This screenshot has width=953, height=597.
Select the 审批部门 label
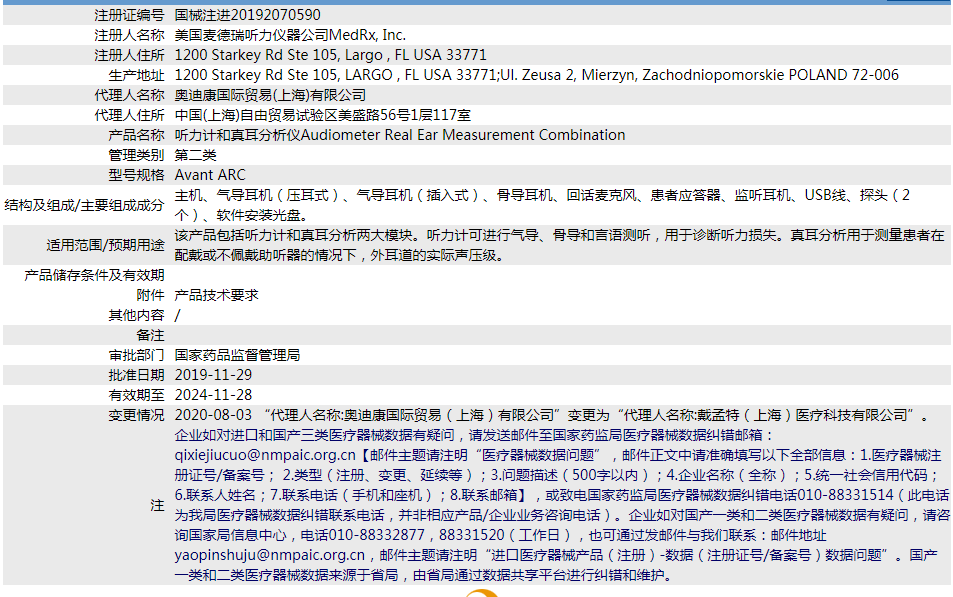(136, 355)
